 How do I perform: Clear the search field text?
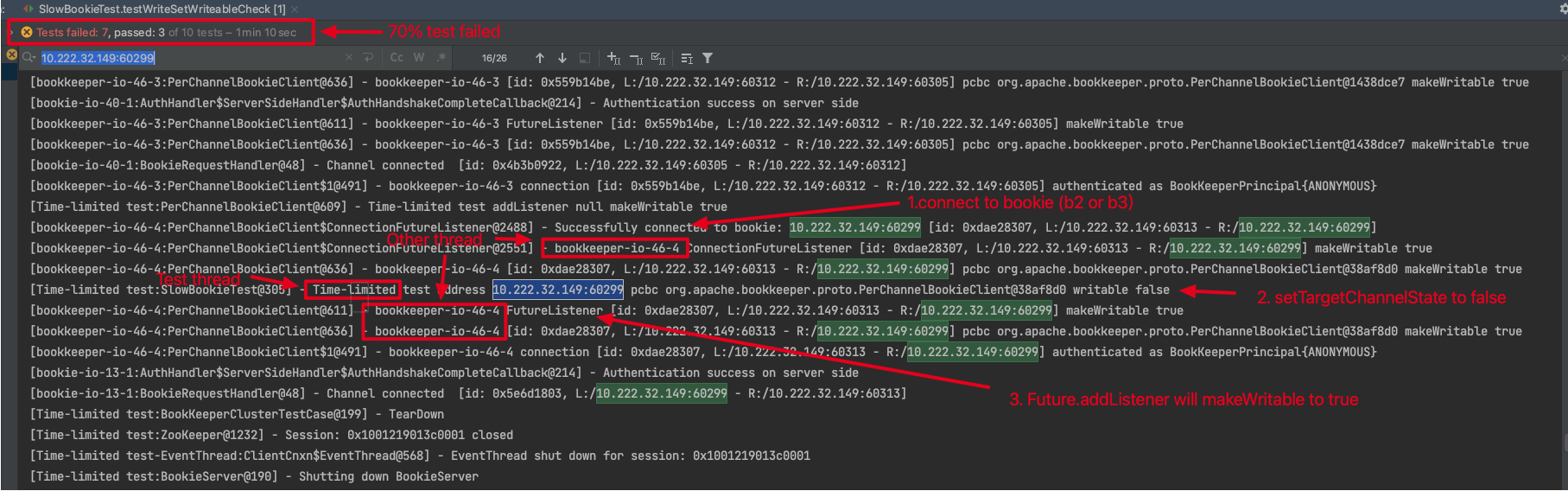click(x=349, y=58)
